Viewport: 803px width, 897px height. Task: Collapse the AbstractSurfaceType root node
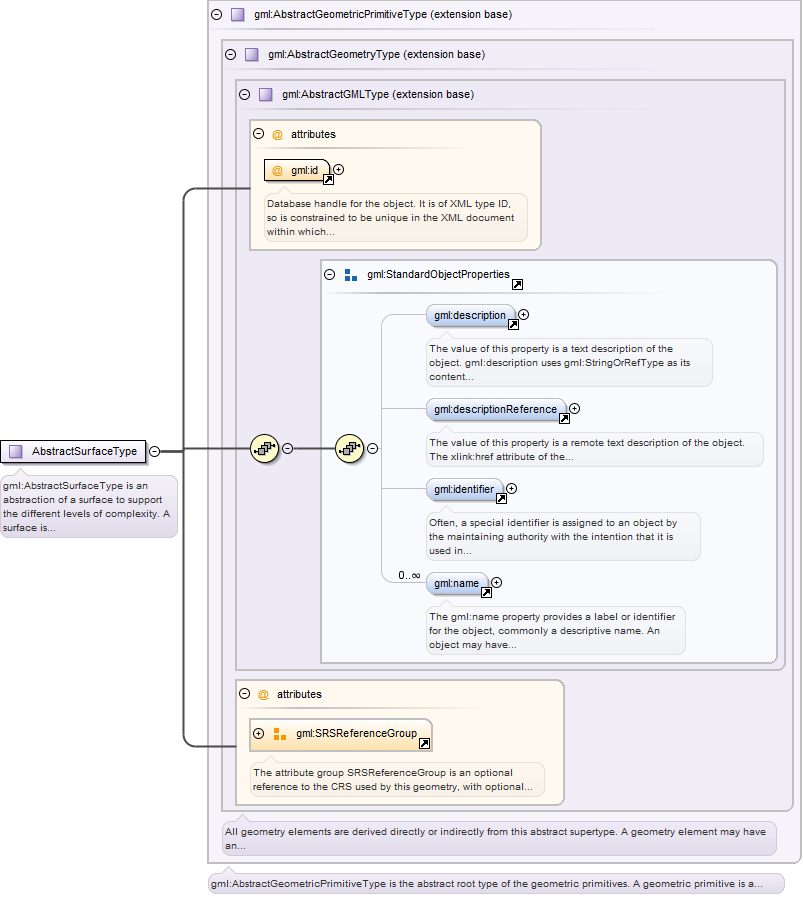coord(155,451)
